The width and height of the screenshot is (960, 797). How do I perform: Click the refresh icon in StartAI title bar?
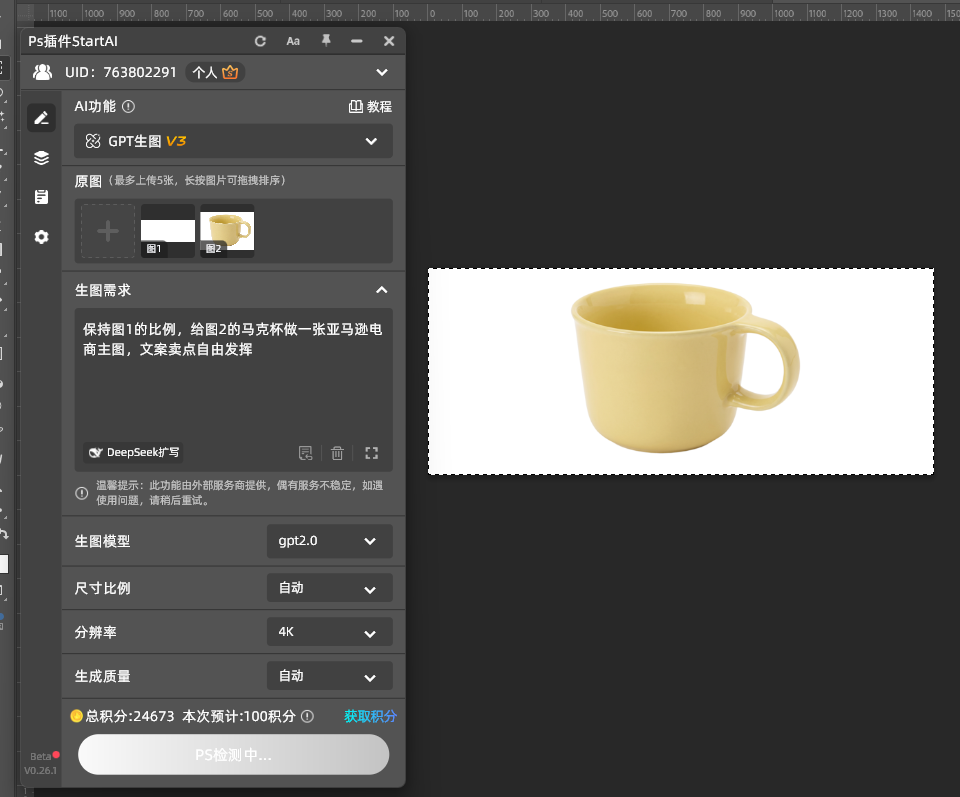(x=260, y=41)
